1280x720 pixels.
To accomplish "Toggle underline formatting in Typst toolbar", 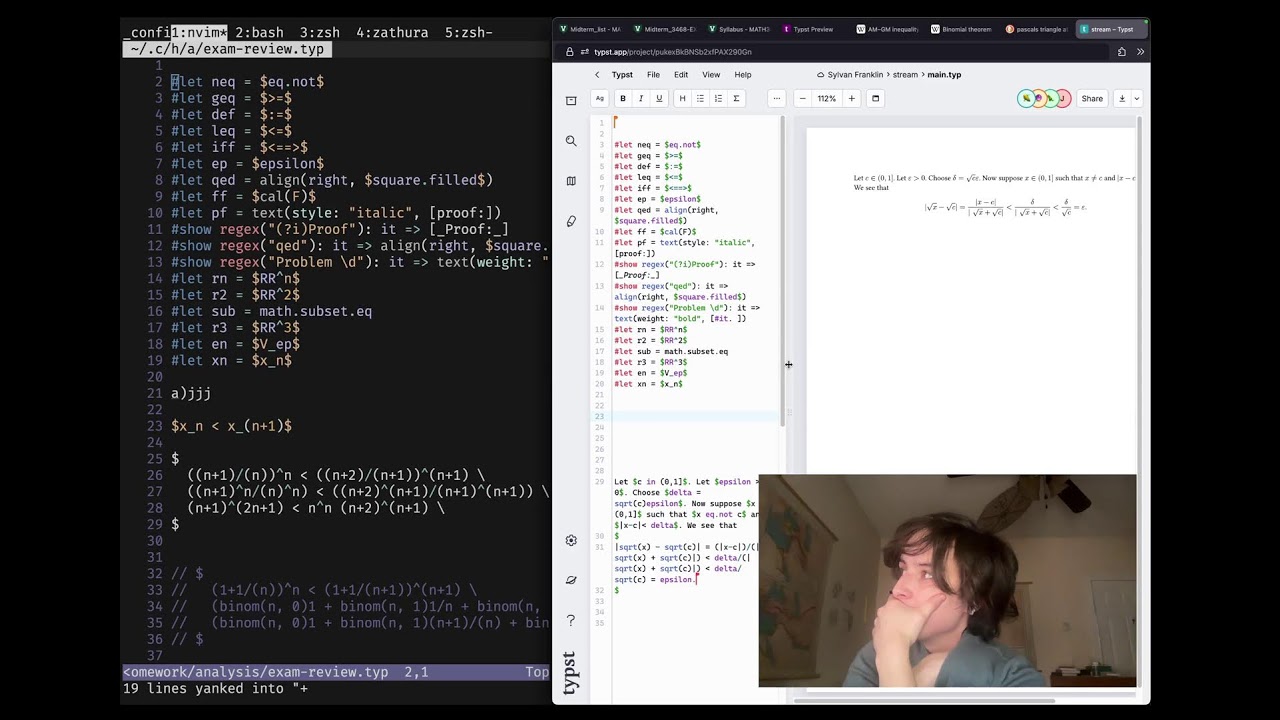I will pos(659,98).
